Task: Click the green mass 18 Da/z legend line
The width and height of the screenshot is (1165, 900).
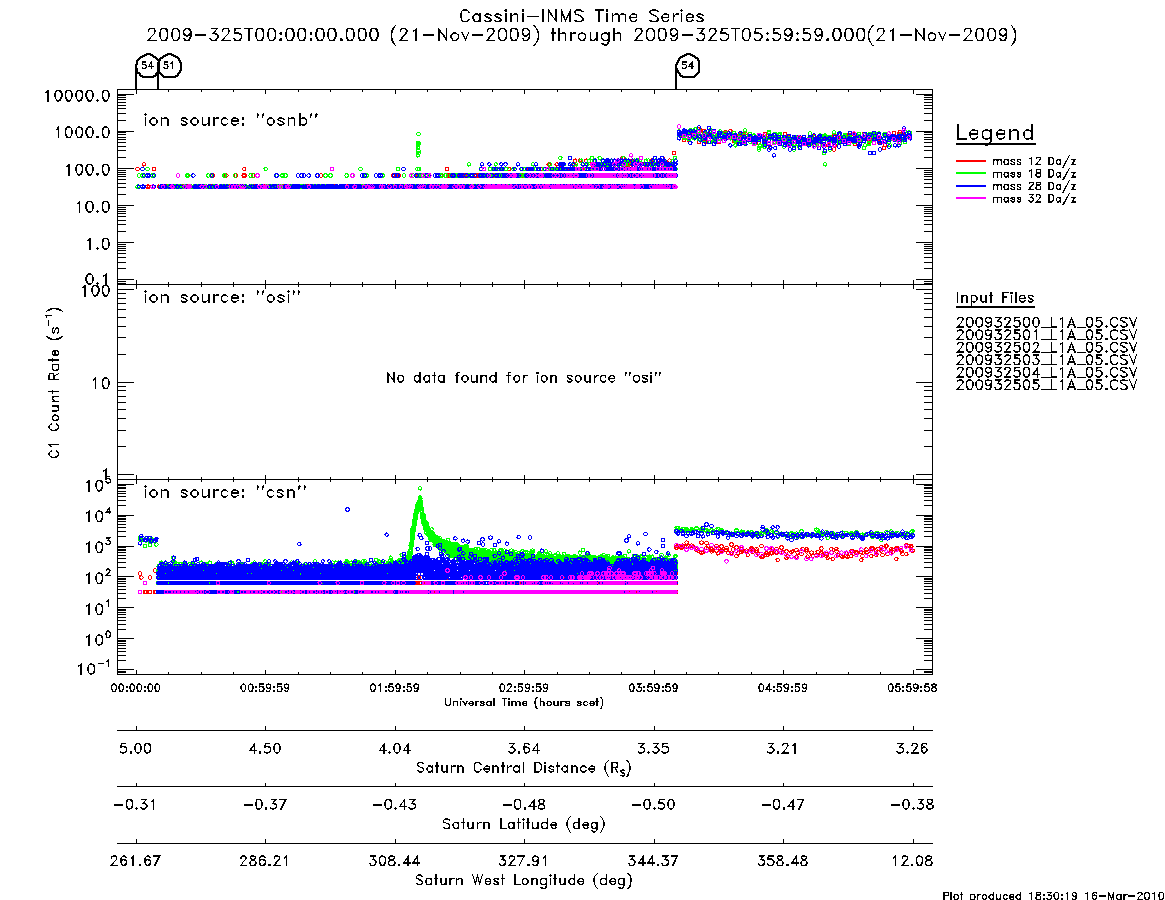Action: coord(969,173)
